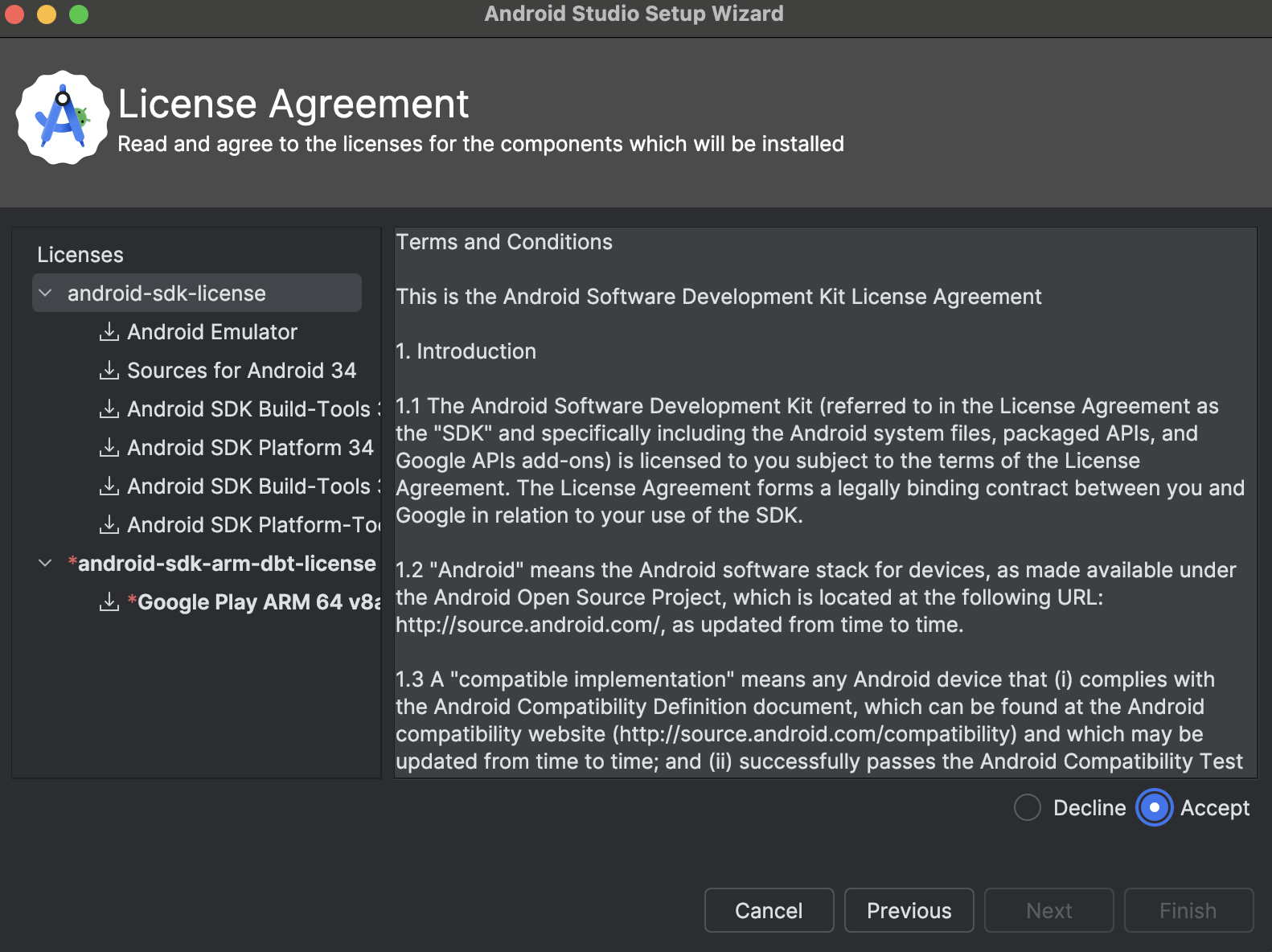The height and width of the screenshot is (952, 1272).
Task: Click the green zoom window button
Action: pos(79,14)
